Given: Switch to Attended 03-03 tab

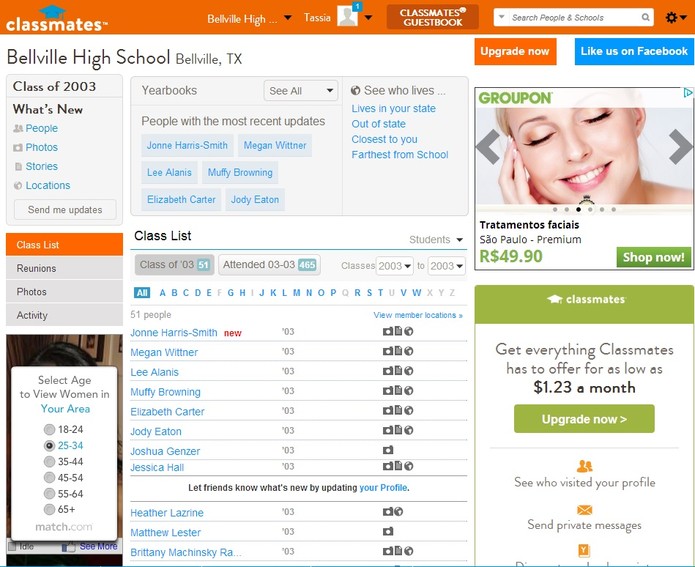Looking at the screenshot, I should point(269,265).
